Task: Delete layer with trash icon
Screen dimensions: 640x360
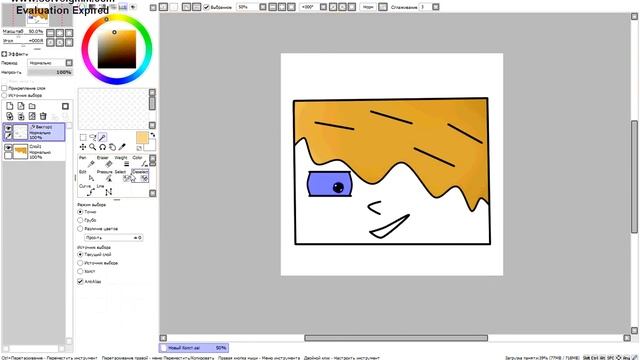Action: click(43, 116)
